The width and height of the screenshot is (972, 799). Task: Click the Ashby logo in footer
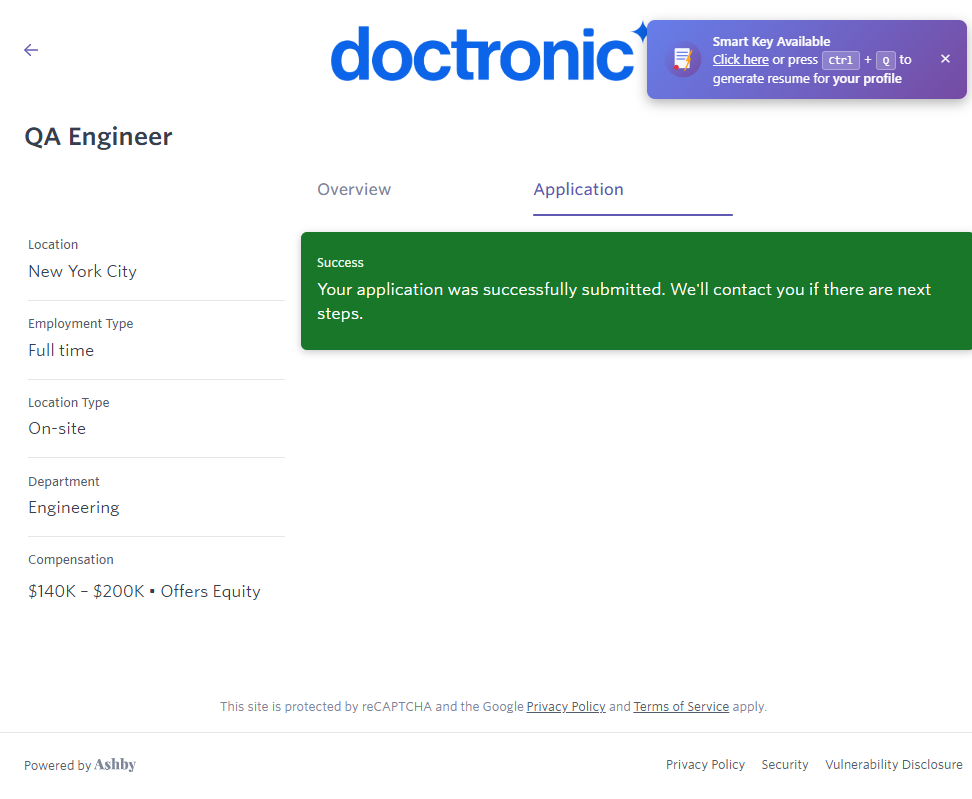click(115, 765)
